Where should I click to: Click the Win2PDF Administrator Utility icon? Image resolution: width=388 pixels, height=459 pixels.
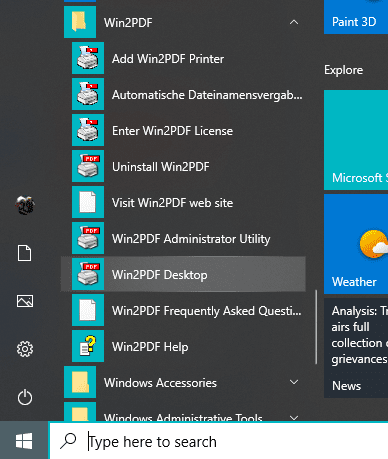pyautogui.click(x=88, y=238)
